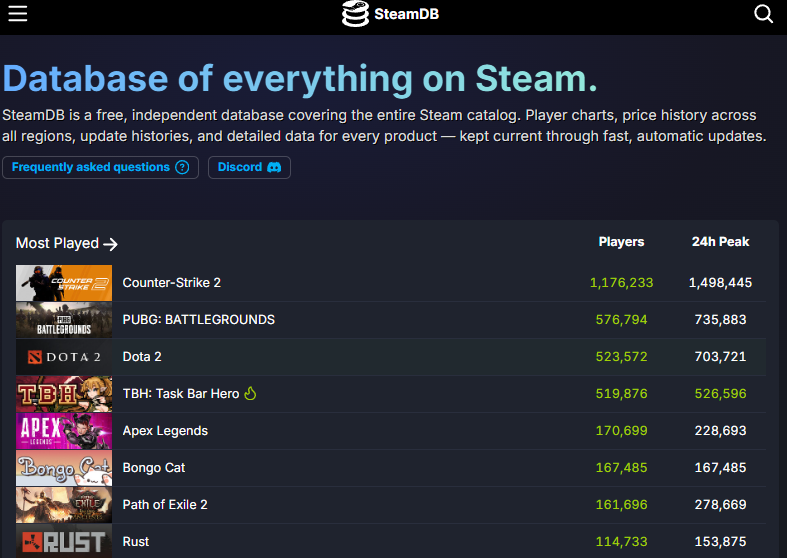Open the Counter-Strike 2 game link
Screen dimensions: 787x558
172,283
